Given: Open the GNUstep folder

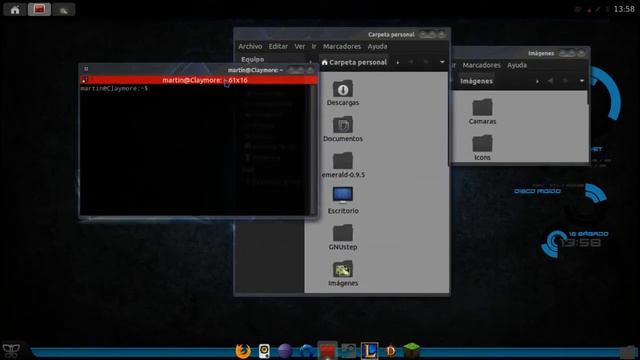Looking at the screenshot, I should [343, 238].
